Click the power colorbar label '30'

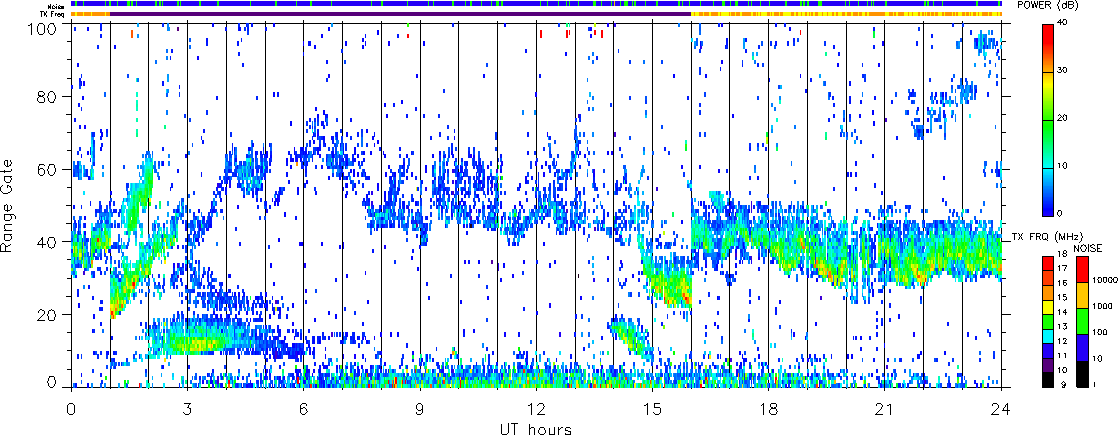pyautogui.click(x=1064, y=72)
